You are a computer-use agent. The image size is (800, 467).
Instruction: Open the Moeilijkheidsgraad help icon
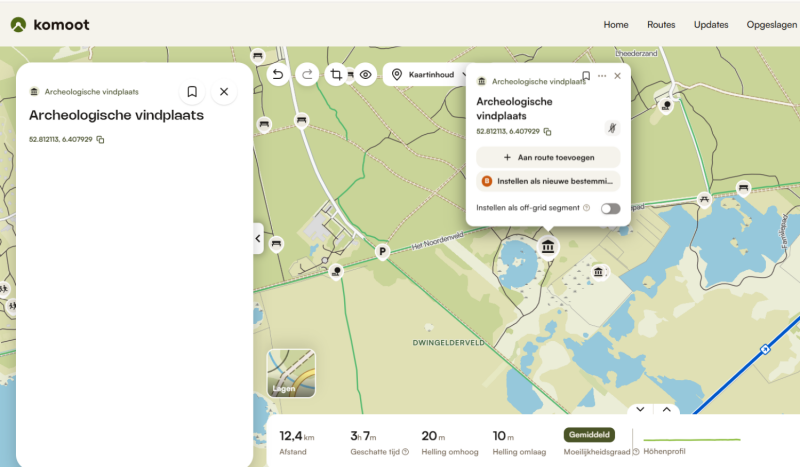click(x=636, y=452)
